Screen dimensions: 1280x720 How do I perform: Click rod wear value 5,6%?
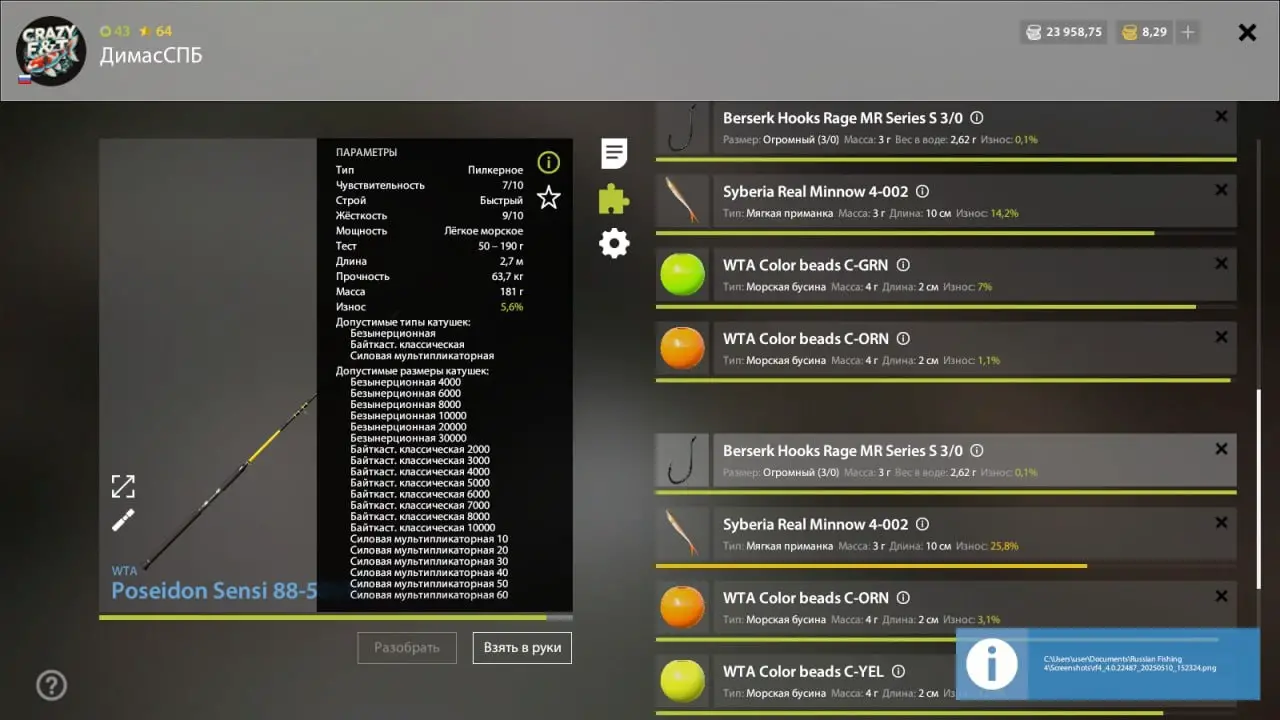pos(512,307)
